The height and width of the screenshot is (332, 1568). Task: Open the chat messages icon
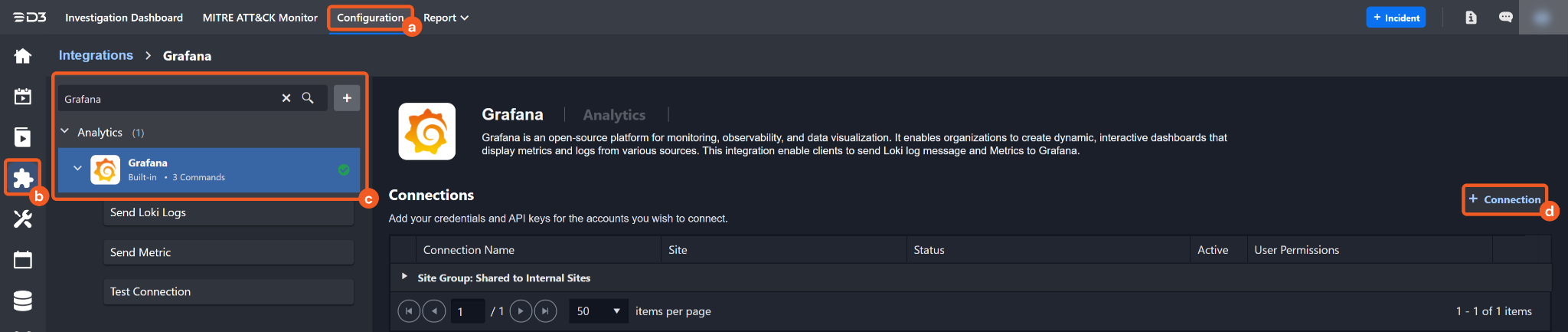point(1505,18)
